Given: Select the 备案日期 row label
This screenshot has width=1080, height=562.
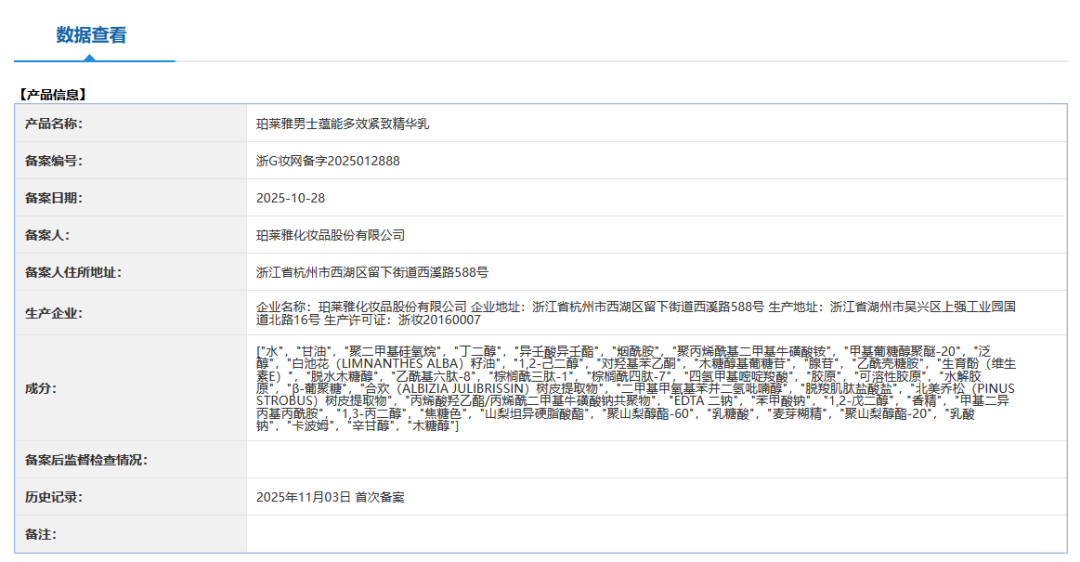Looking at the screenshot, I should tap(53, 198).
